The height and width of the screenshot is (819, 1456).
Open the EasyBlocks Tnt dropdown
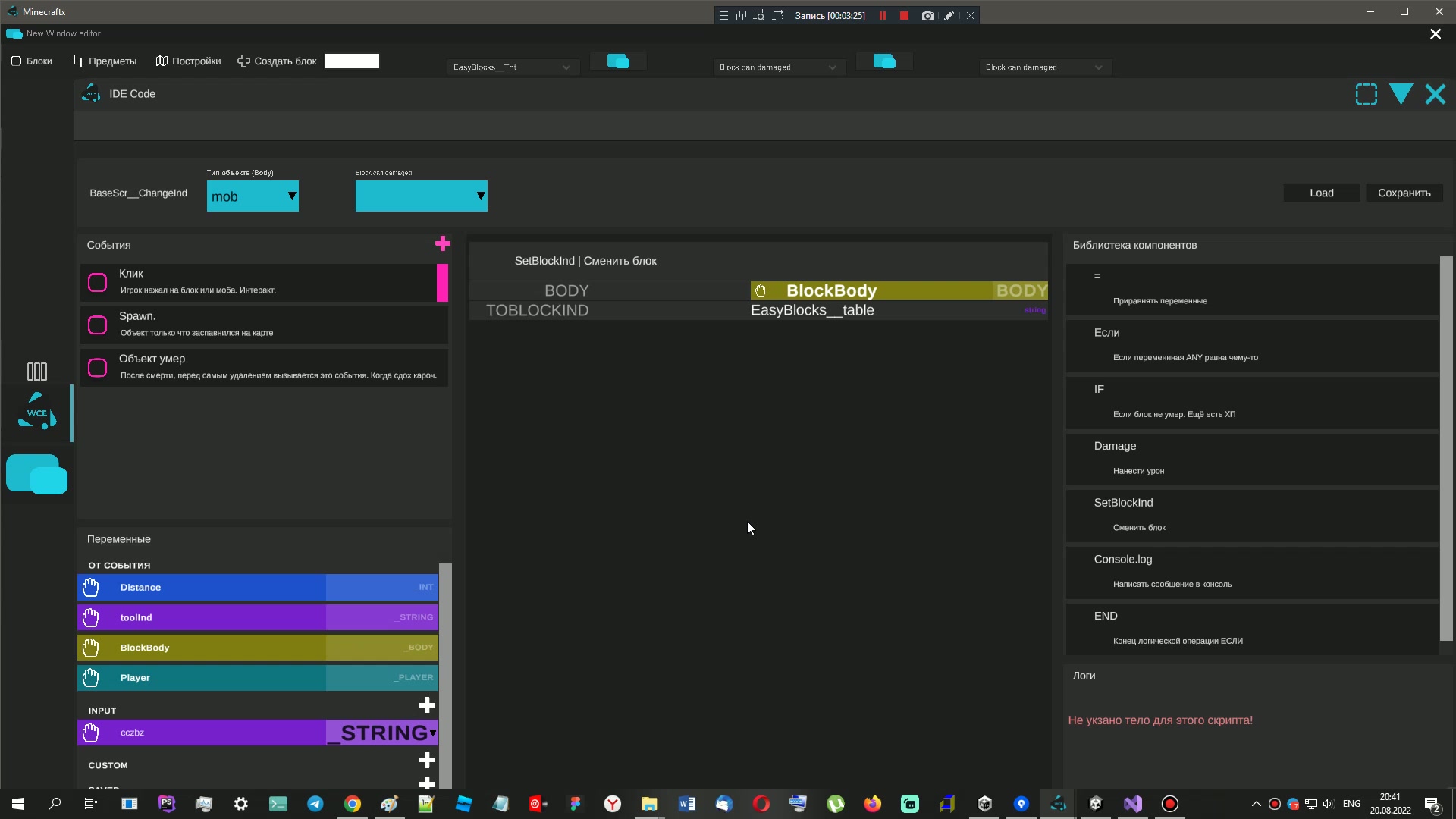tap(513, 67)
